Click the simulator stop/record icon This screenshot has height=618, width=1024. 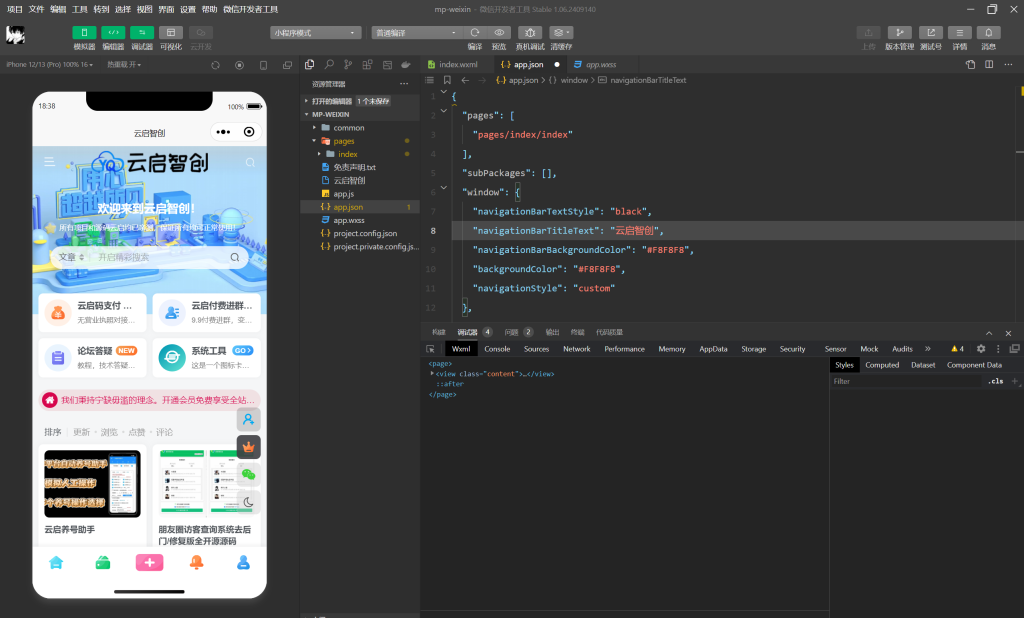[x=240, y=65]
